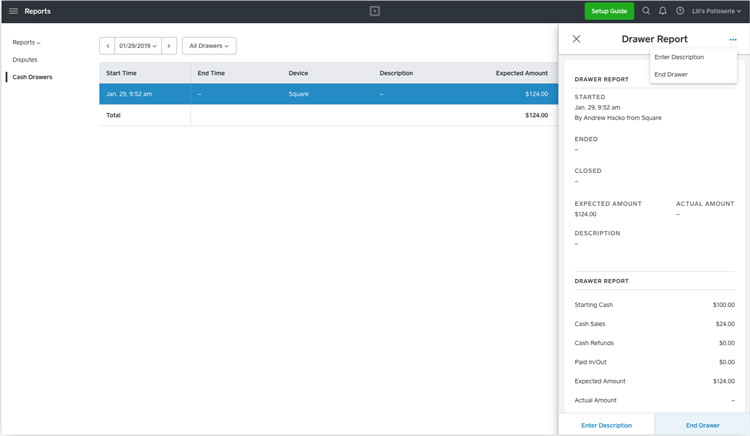Click the three-dot more options icon

tap(733, 39)
